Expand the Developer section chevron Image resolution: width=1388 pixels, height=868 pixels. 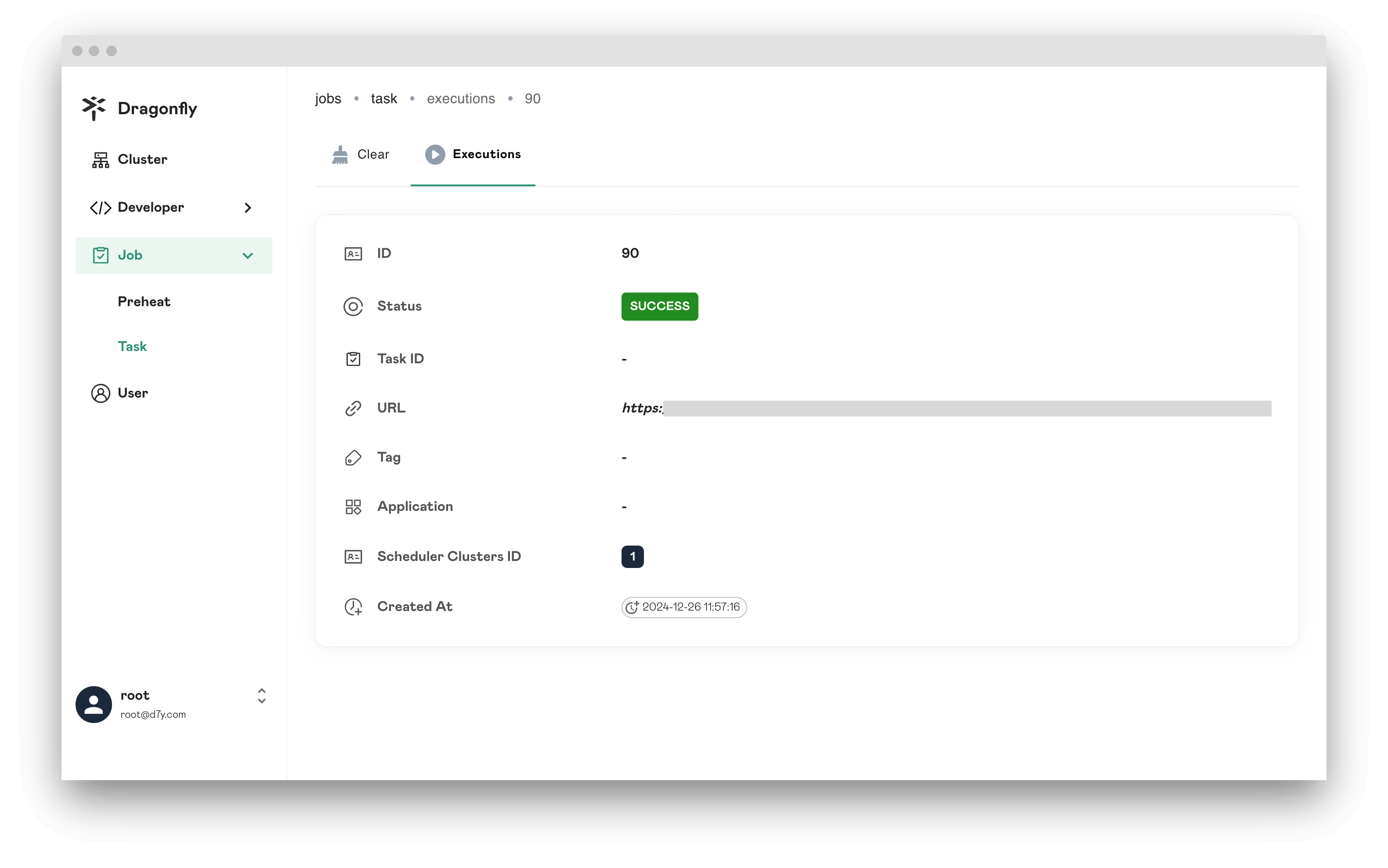(248, 207)
